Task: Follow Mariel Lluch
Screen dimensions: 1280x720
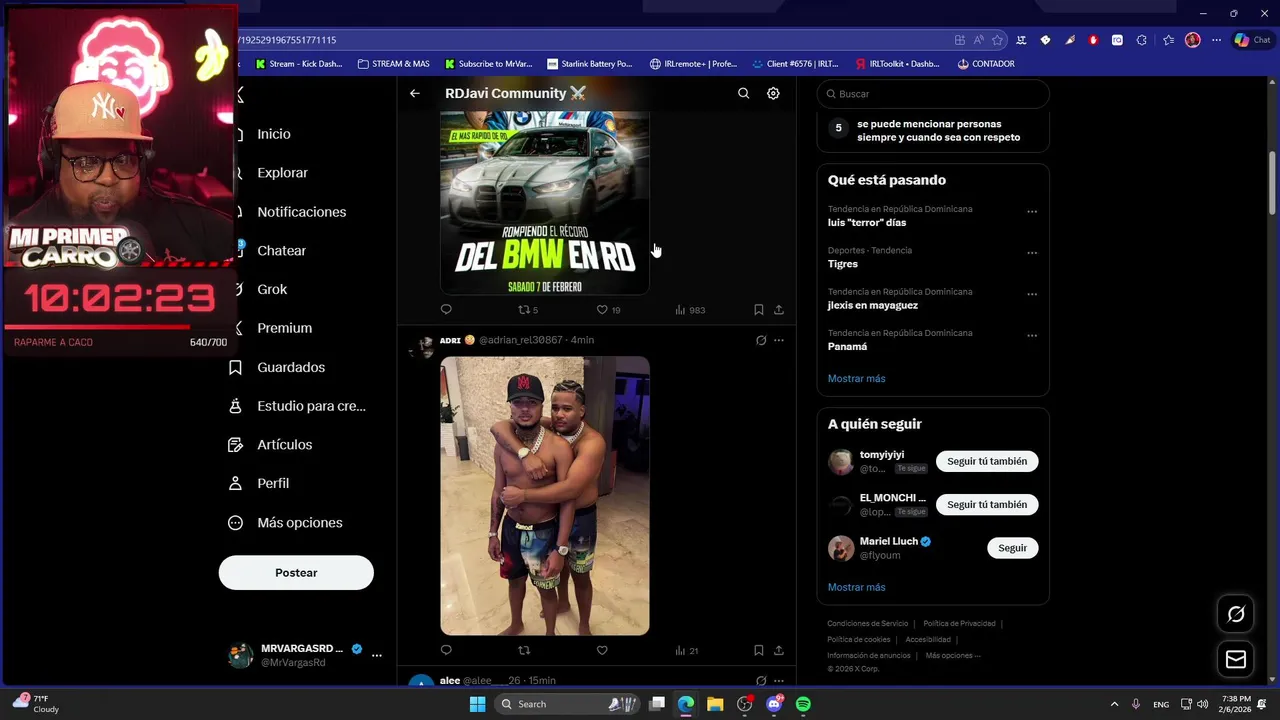Action: click(x=1012, y=548)
